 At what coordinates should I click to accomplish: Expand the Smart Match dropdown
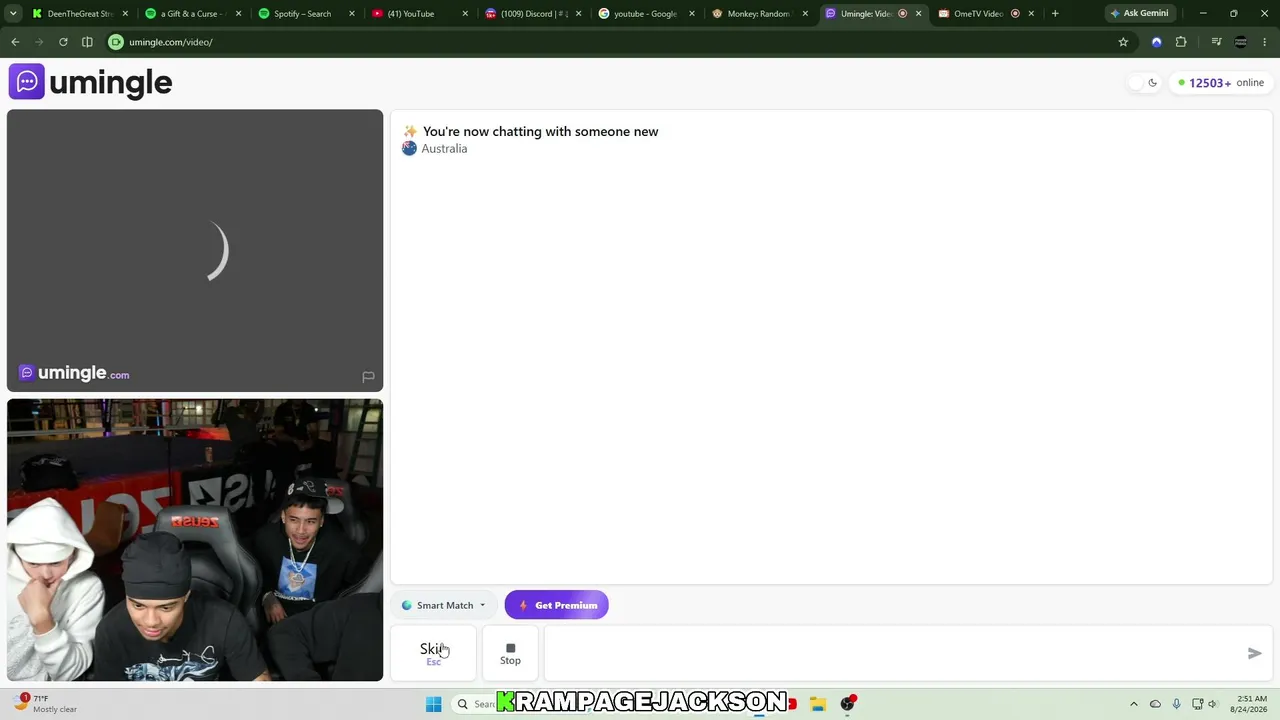pos(444,605)
